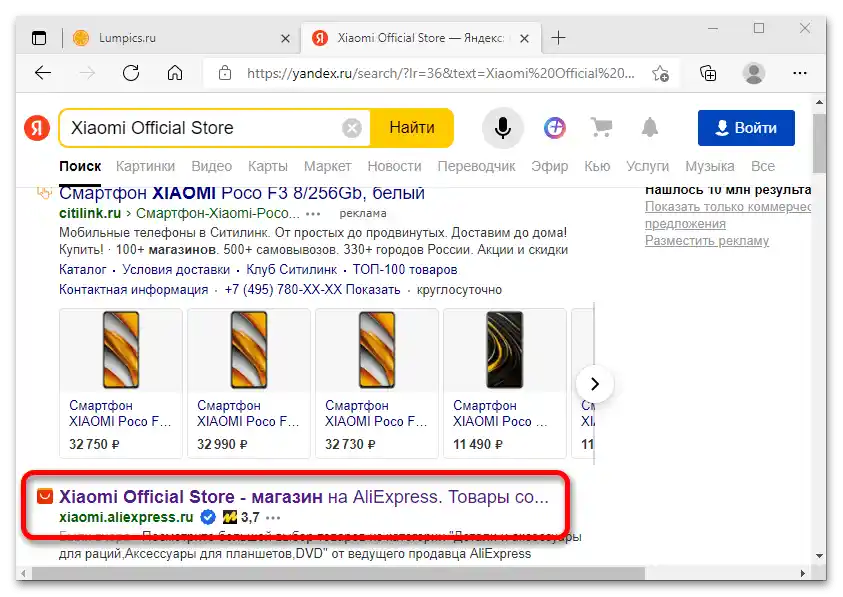Open the Кью tab
The image size is (843, 597).
597,167
